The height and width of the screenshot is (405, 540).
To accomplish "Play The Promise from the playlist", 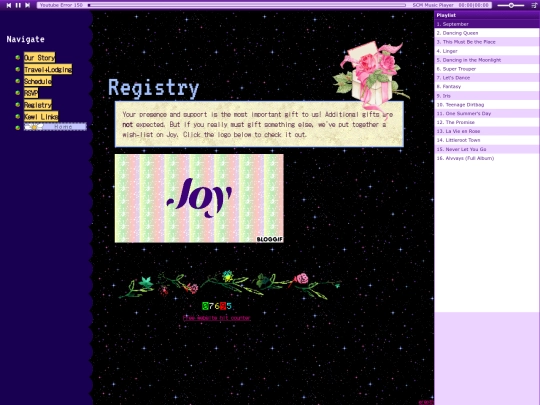I will coord(487,122).
